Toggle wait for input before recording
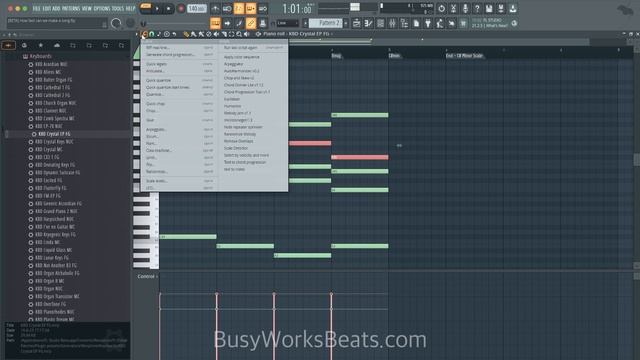640x360 pixels. pyautogui.click(x=227, y=9)
